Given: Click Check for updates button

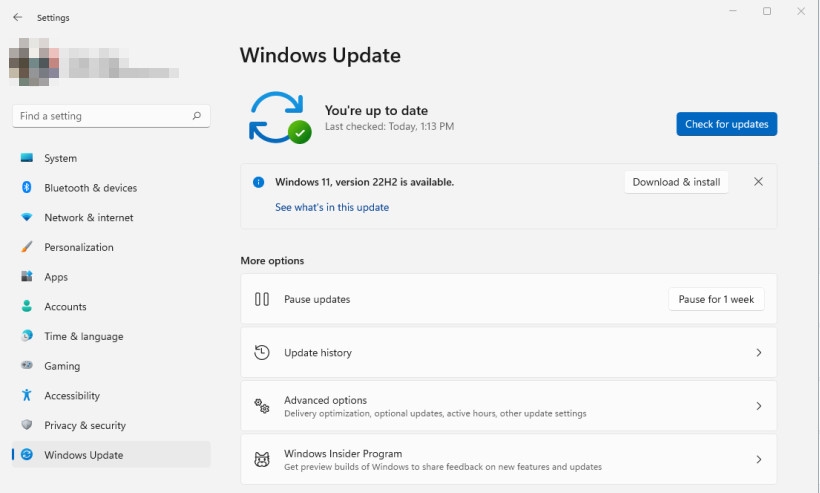Looking at the screenshot, I should [726, 124].
